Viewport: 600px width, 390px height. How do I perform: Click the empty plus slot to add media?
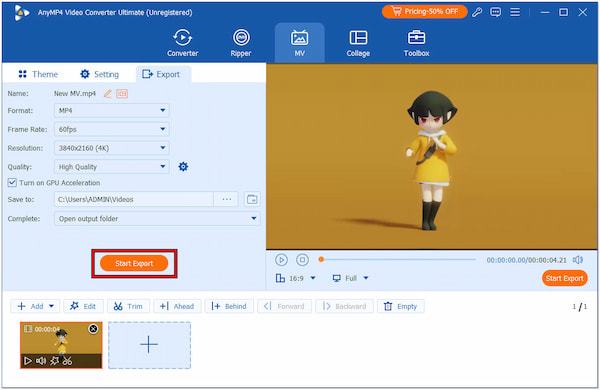click(149, 345)
